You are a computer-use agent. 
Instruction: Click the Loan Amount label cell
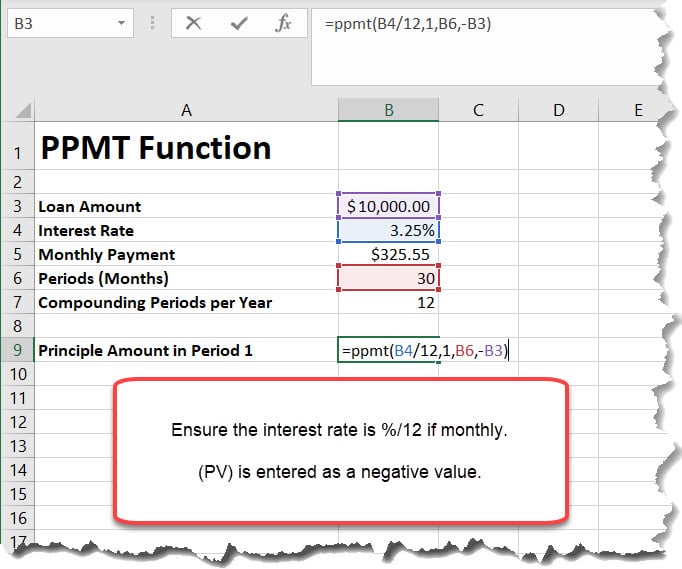point(186,206)
